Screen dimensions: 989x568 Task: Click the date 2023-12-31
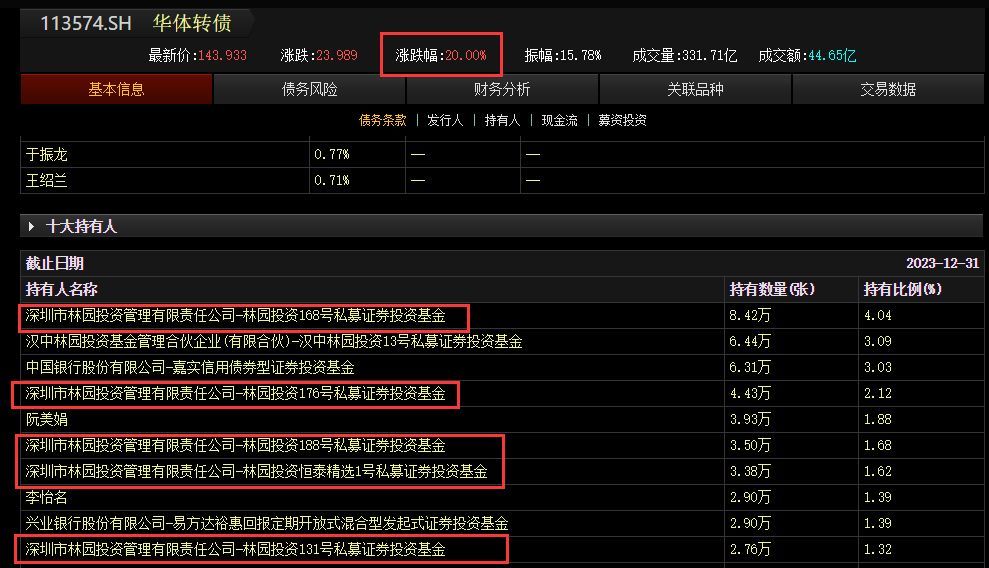[942, 264]
